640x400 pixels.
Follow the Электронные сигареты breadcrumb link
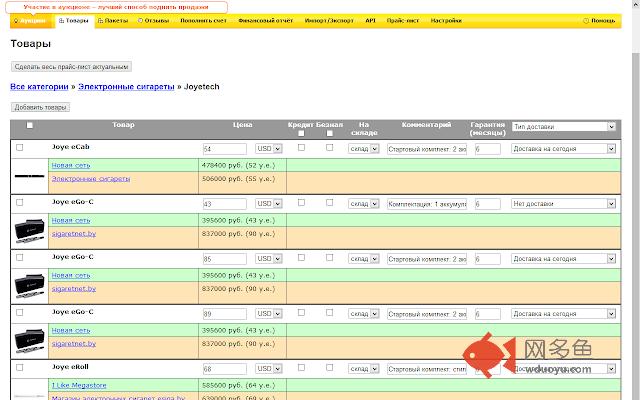point(126,87)
